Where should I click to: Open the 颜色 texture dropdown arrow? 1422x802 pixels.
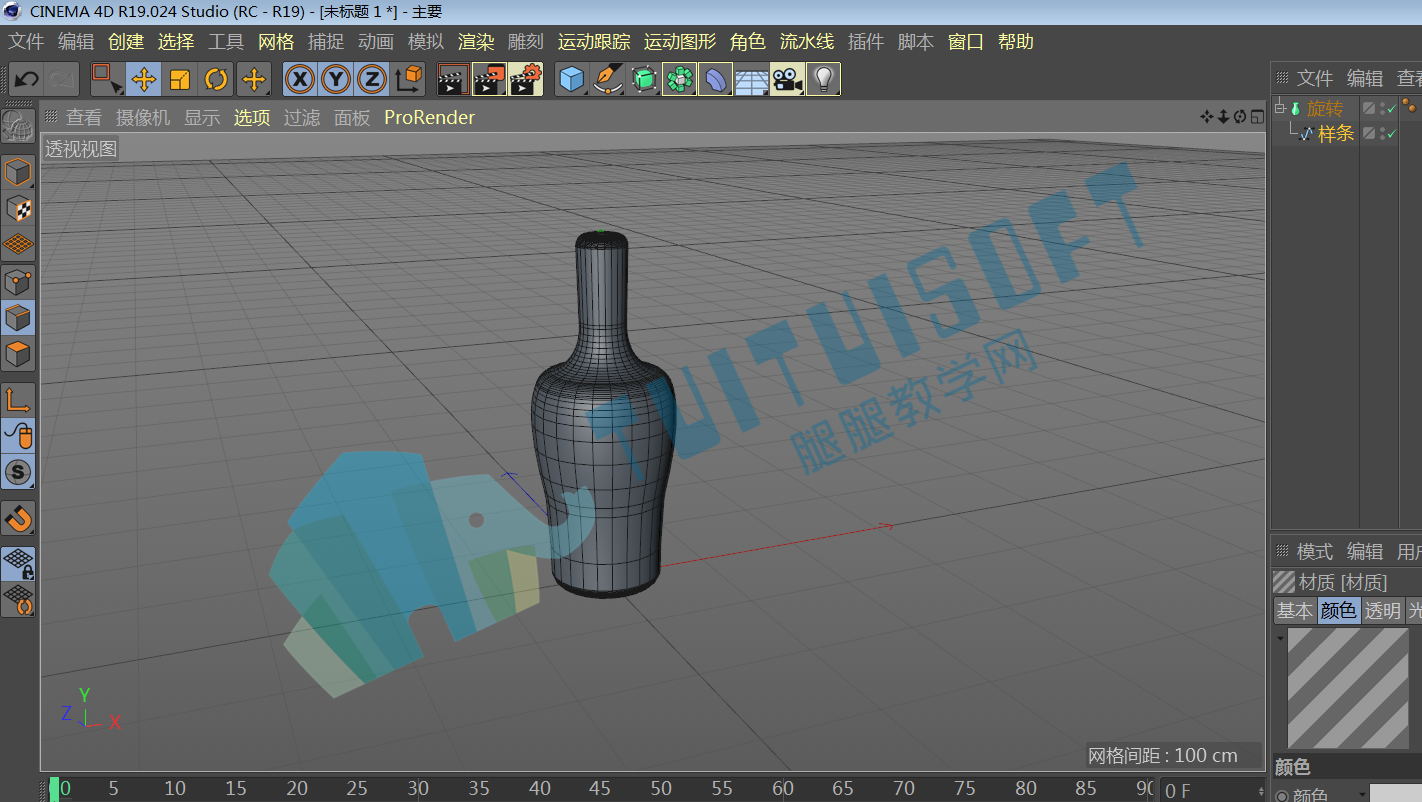(1361, 795)
